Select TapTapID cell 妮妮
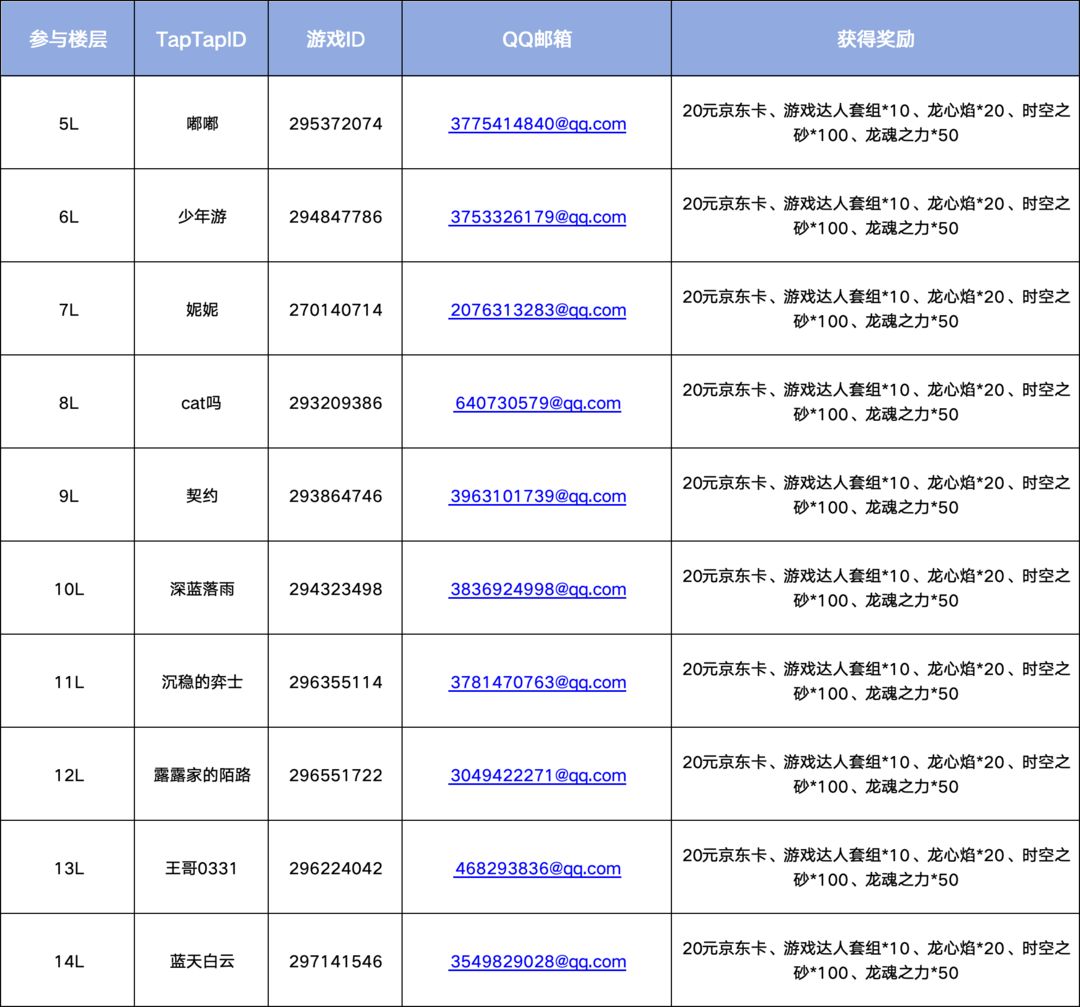This screenshot has width=1080, height=1007. click(201, 309)
